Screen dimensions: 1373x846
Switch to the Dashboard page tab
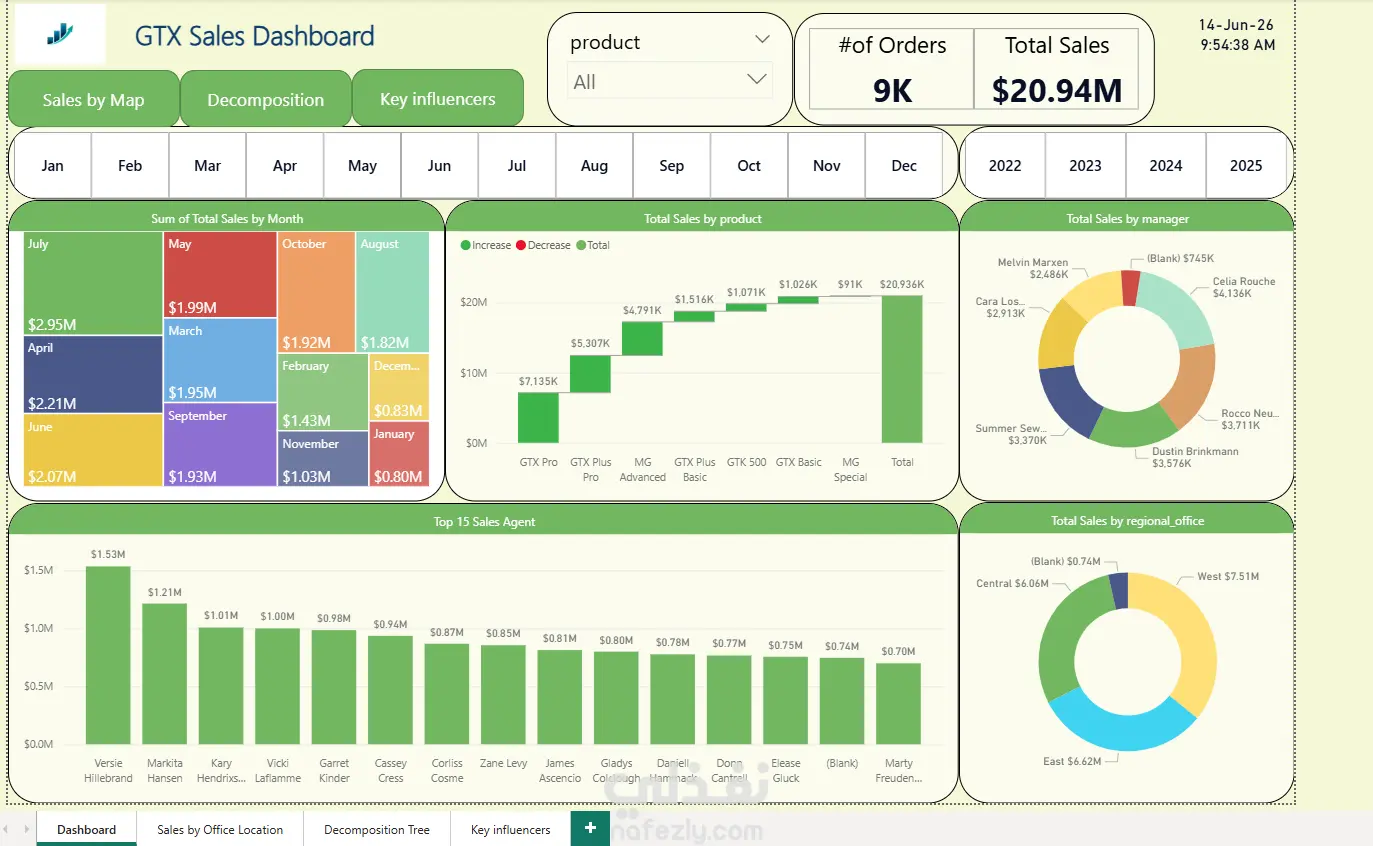(x=87, y=829)
